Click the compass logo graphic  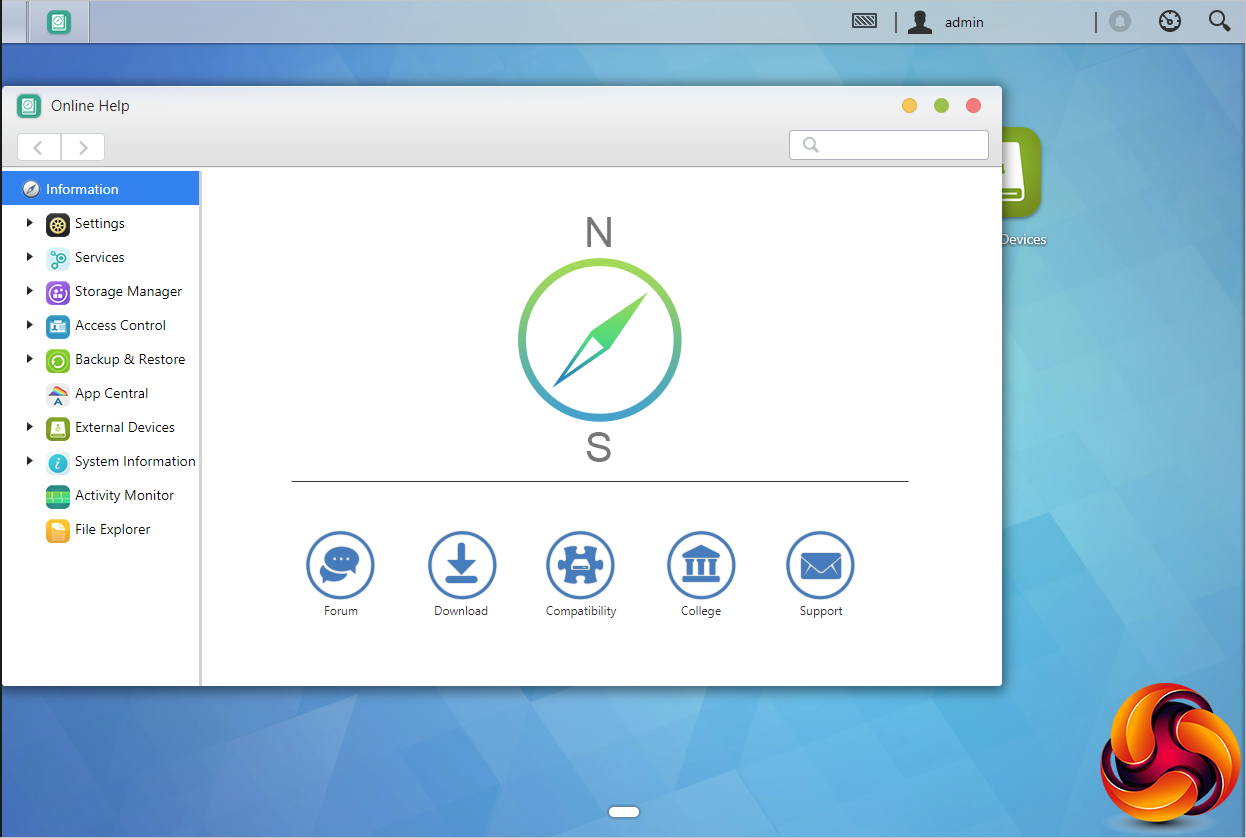(x=599, y=340)
